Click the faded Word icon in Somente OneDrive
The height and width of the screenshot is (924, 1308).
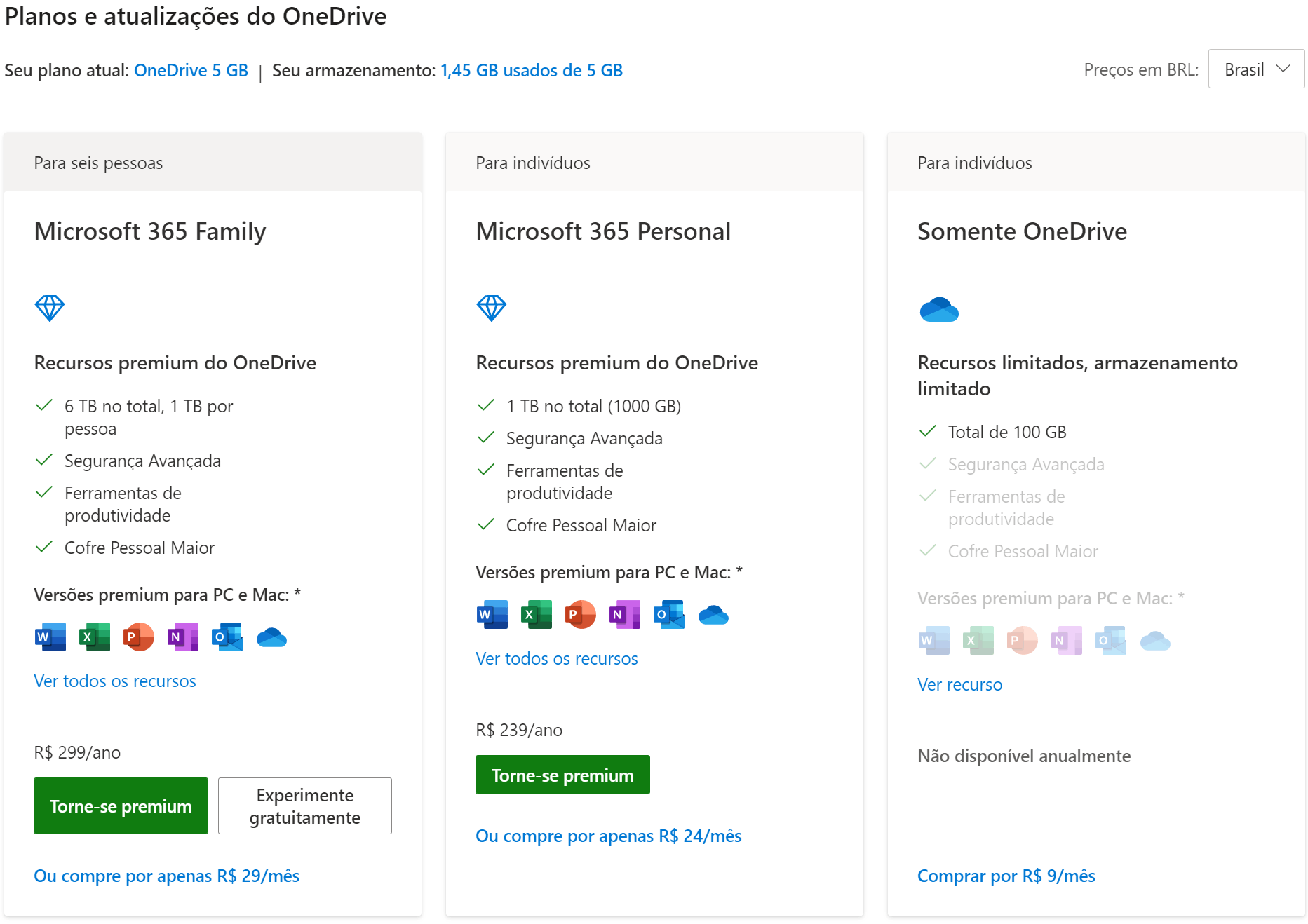coord(934,641)
